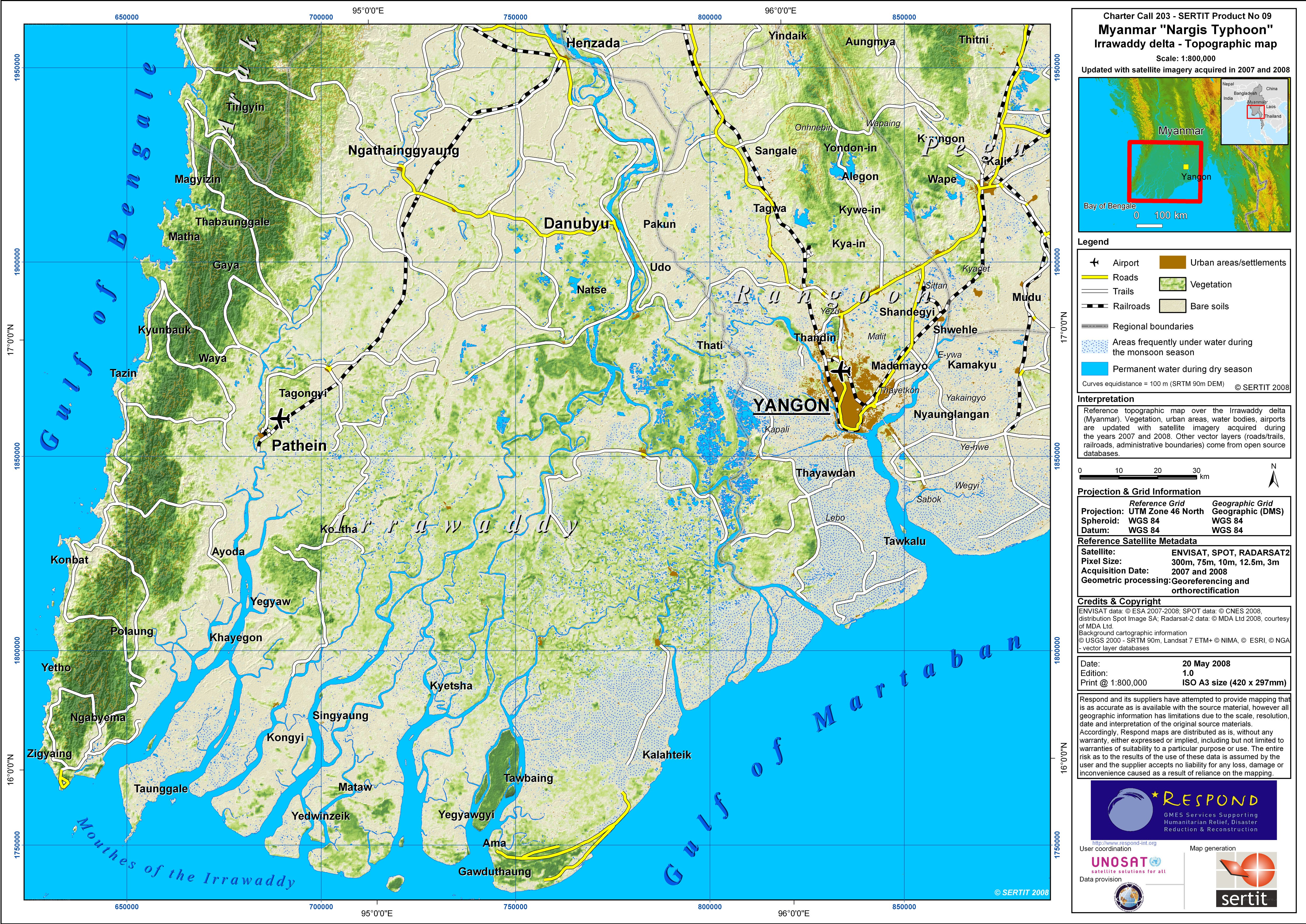Click the yellow Roads line in the legend
The image size is (1306, 924).
point(1094,277)
